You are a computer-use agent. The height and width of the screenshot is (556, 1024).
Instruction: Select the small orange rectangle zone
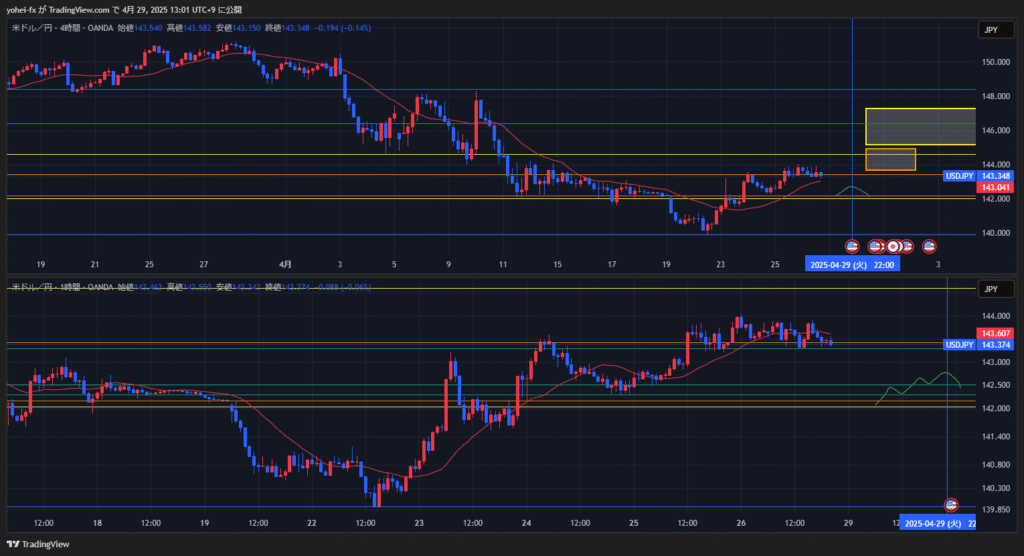[890, 159]
